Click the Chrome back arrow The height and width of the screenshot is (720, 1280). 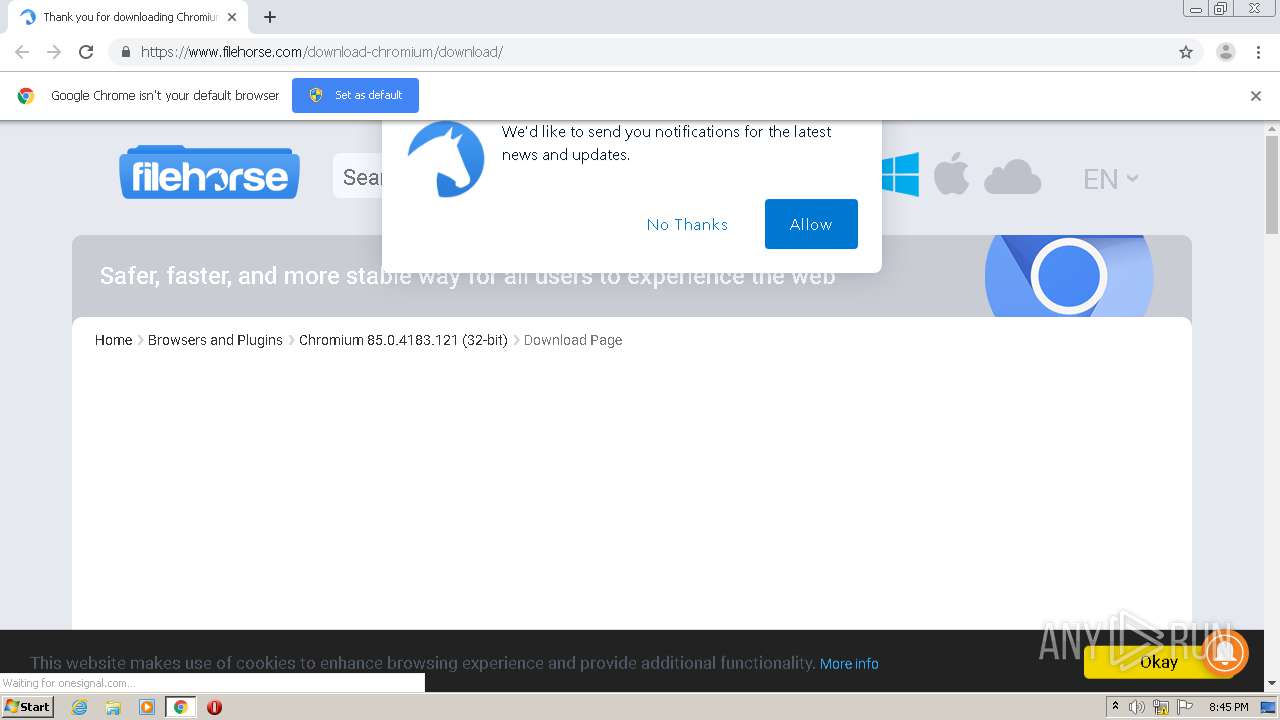pos(22,52)
